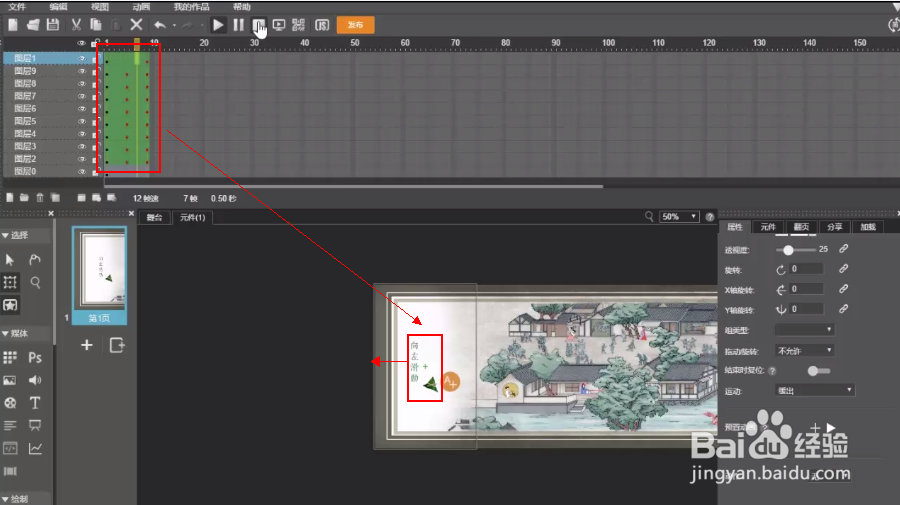Click the new layer icon below timeline

coord(10,198)
